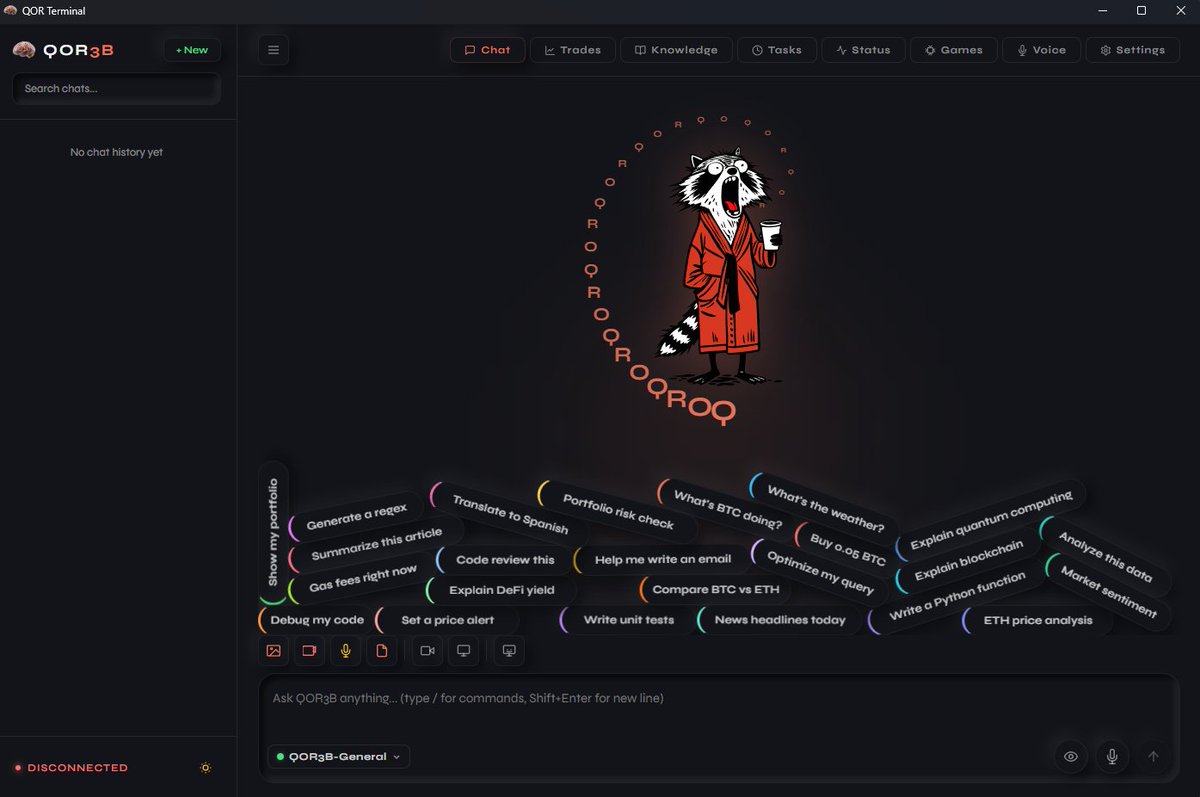Click the Optimize my query chip
The width and height of the screenshot is (1200, 797).
(818, 573)
